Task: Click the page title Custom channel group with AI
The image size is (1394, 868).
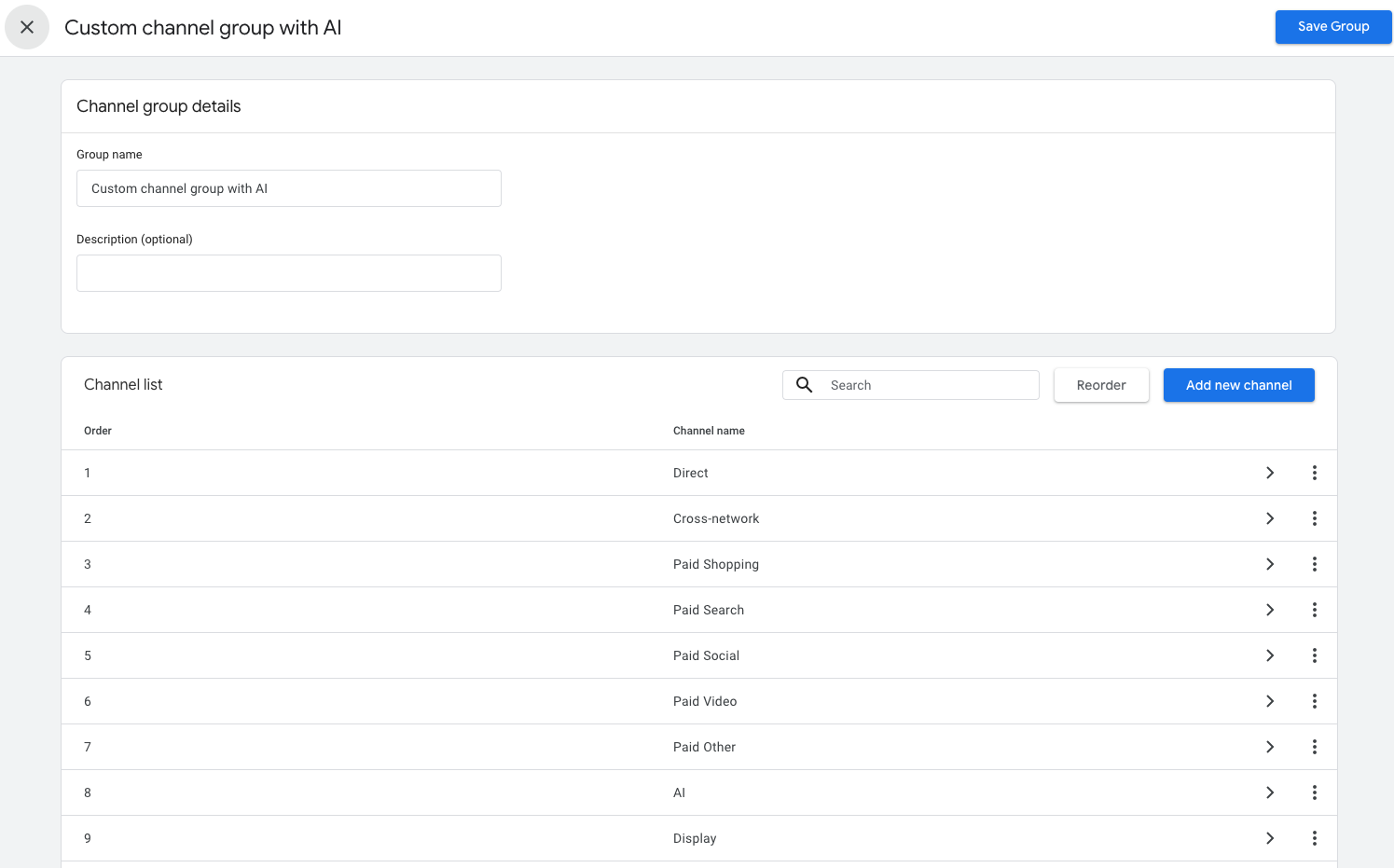Action: [x=203, y=28]
